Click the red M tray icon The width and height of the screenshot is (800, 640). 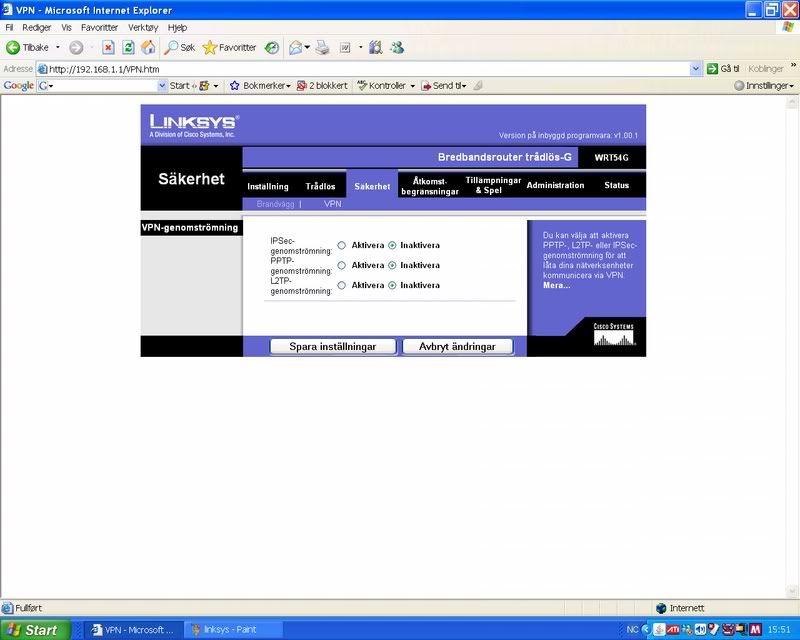click(x=756, y=629)
